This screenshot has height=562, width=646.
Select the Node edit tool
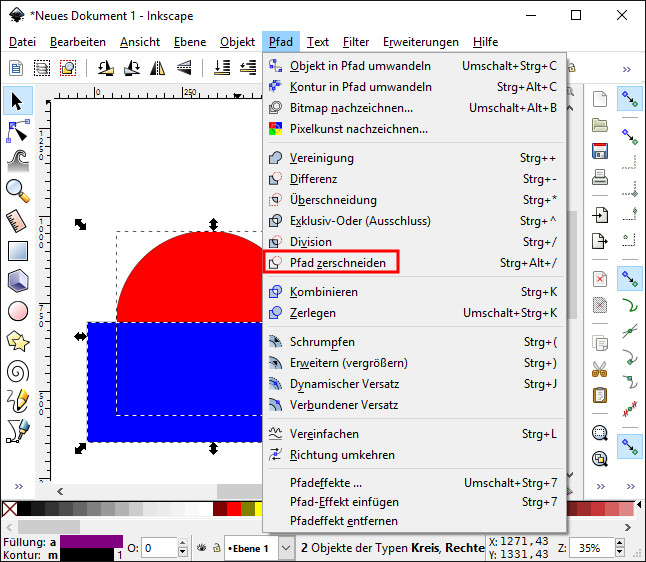coord(18,131)
